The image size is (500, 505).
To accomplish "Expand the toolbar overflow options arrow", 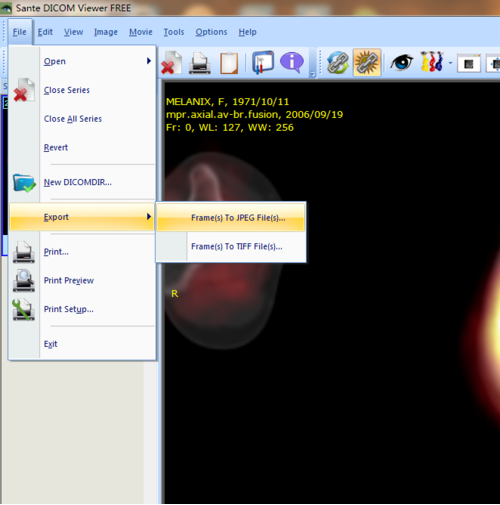I will (x=313, y=74).
